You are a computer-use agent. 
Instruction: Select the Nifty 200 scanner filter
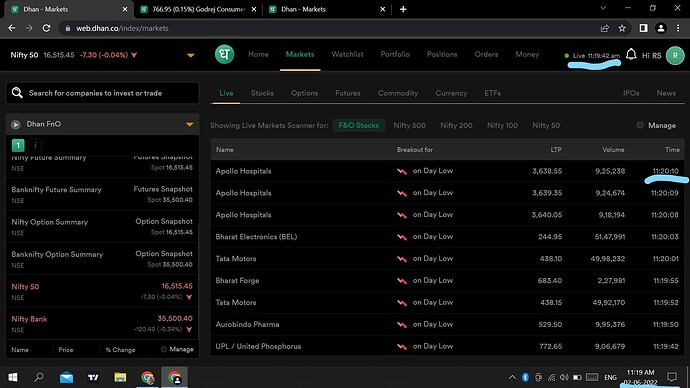456,125
